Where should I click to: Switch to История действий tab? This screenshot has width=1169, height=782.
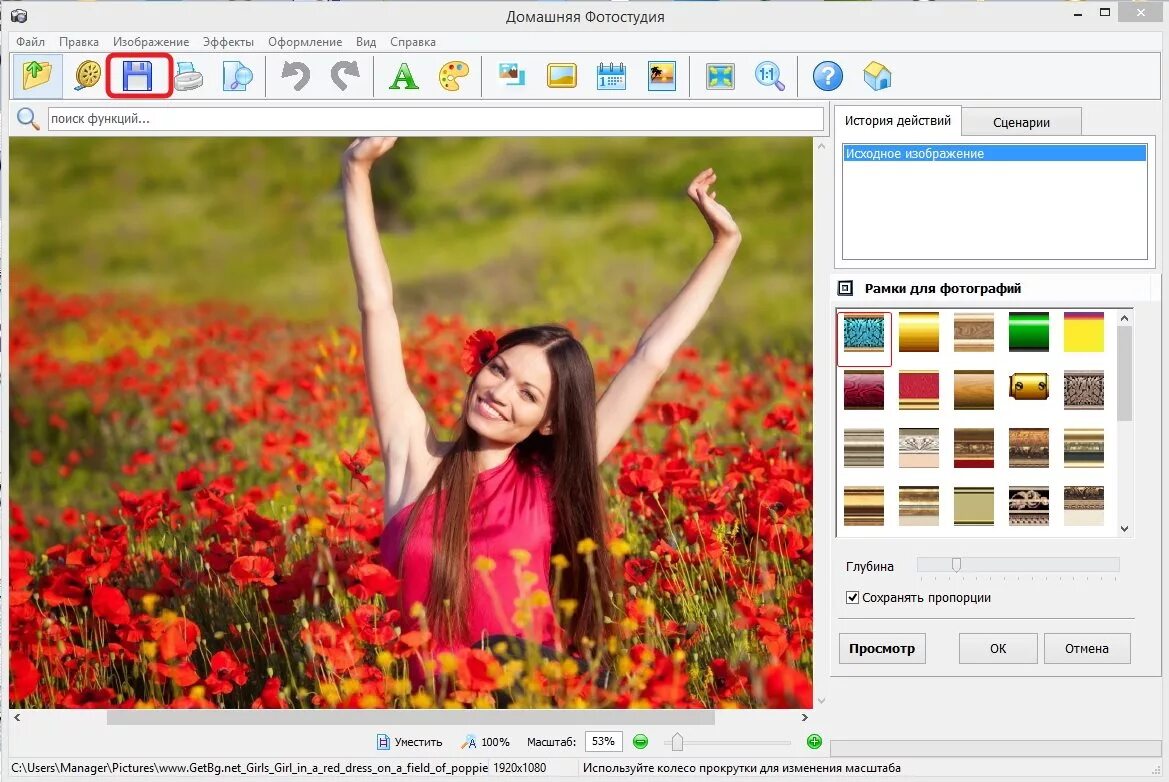click(898, 121)
